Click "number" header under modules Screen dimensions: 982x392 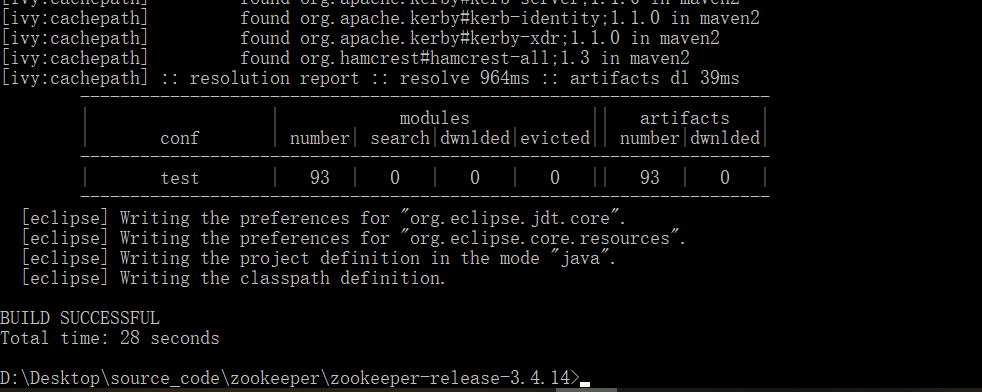319,138
